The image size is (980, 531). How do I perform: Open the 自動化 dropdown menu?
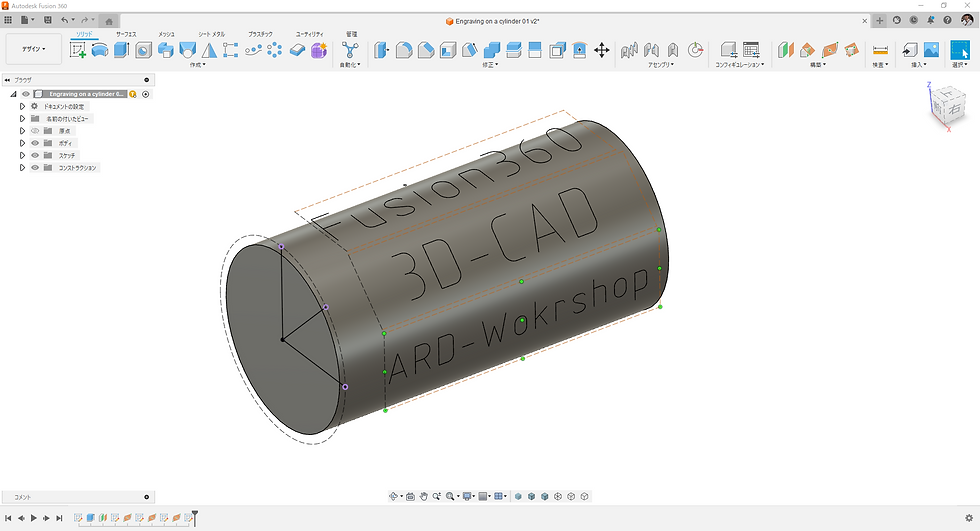click(x=350, y=65)
